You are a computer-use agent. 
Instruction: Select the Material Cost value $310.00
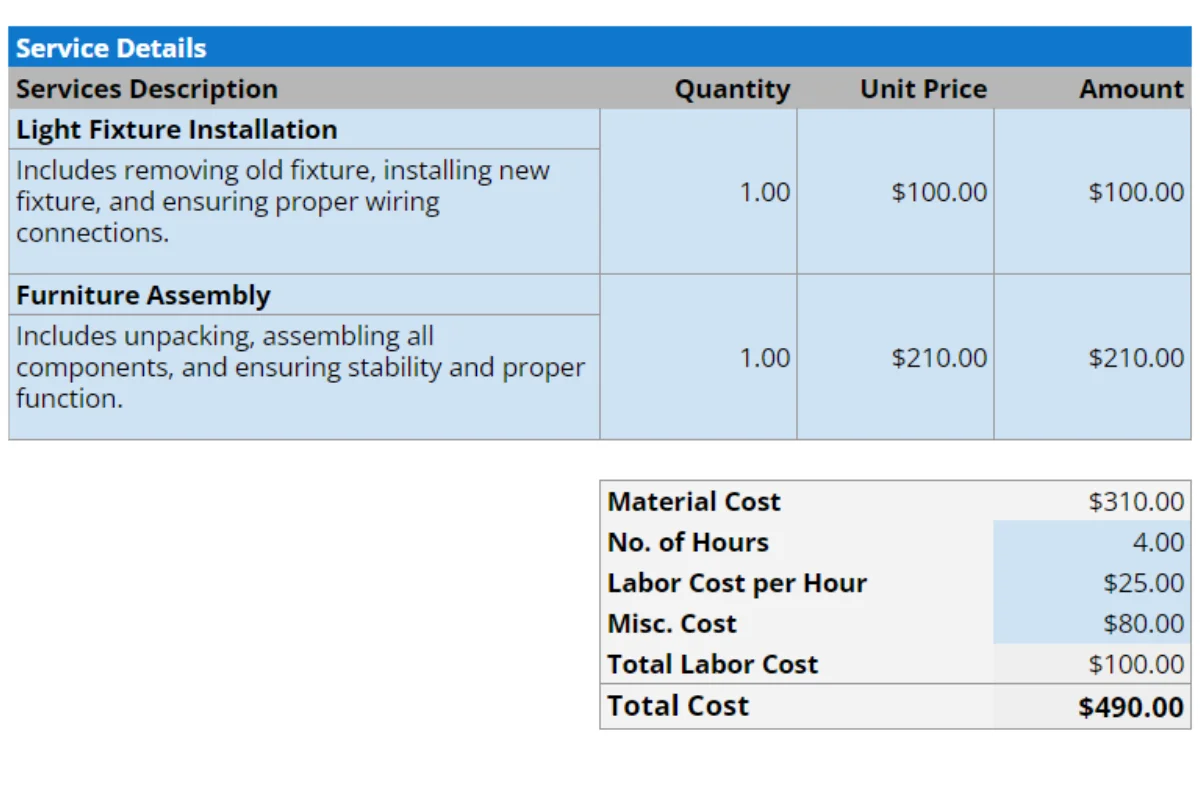[1135, 501]
